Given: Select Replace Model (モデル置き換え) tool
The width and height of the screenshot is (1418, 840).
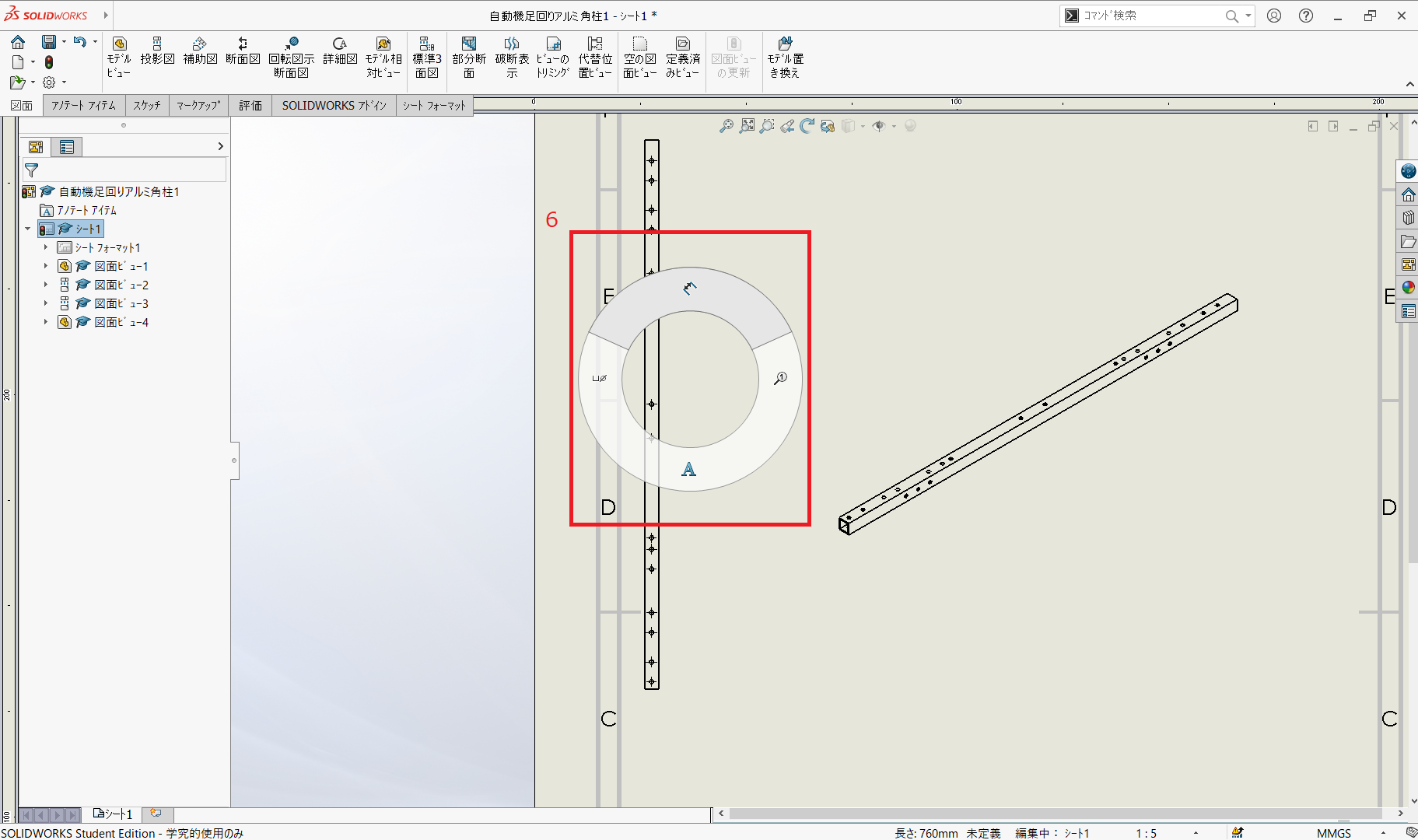Looking at the screenshot, I should point(786,57).
